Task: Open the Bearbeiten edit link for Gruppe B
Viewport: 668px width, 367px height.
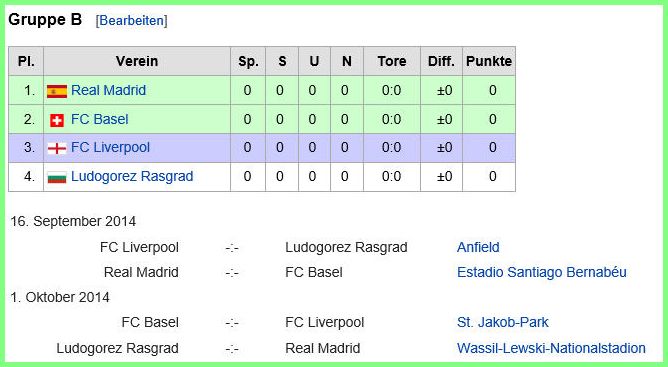Action: click(131, 20)
